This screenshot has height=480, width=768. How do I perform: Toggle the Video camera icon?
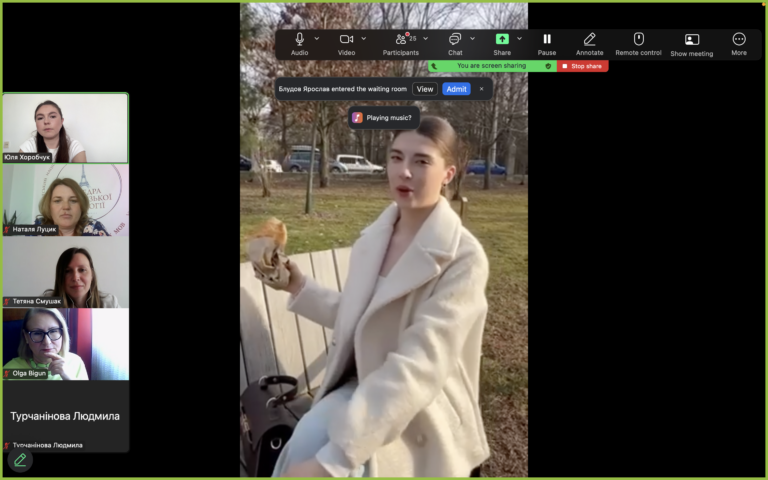point(346,39)
